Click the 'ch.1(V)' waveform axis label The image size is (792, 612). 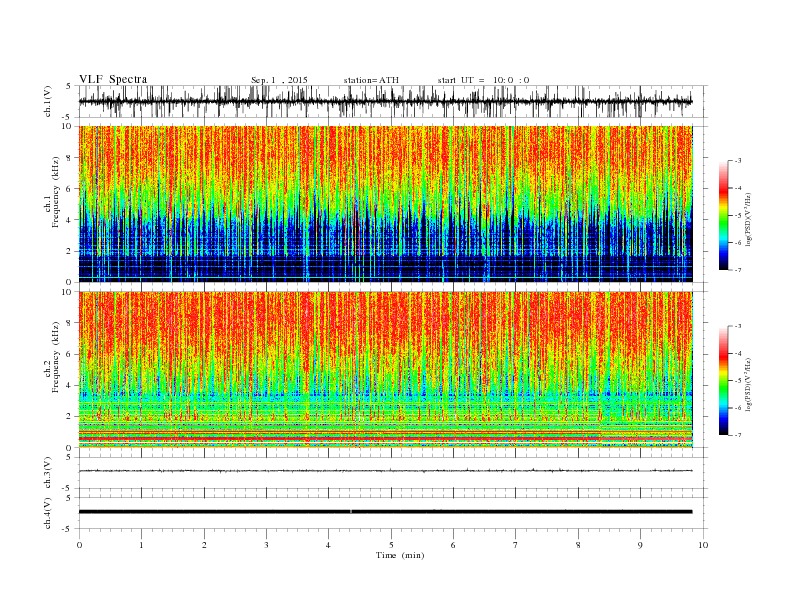pos(48,102)
